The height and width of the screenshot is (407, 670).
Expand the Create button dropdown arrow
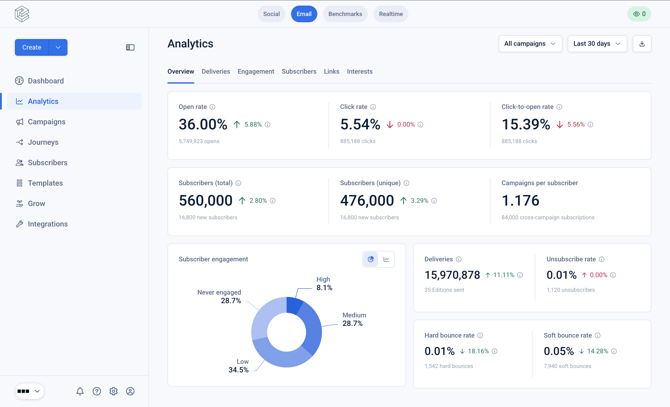[58, 47]
